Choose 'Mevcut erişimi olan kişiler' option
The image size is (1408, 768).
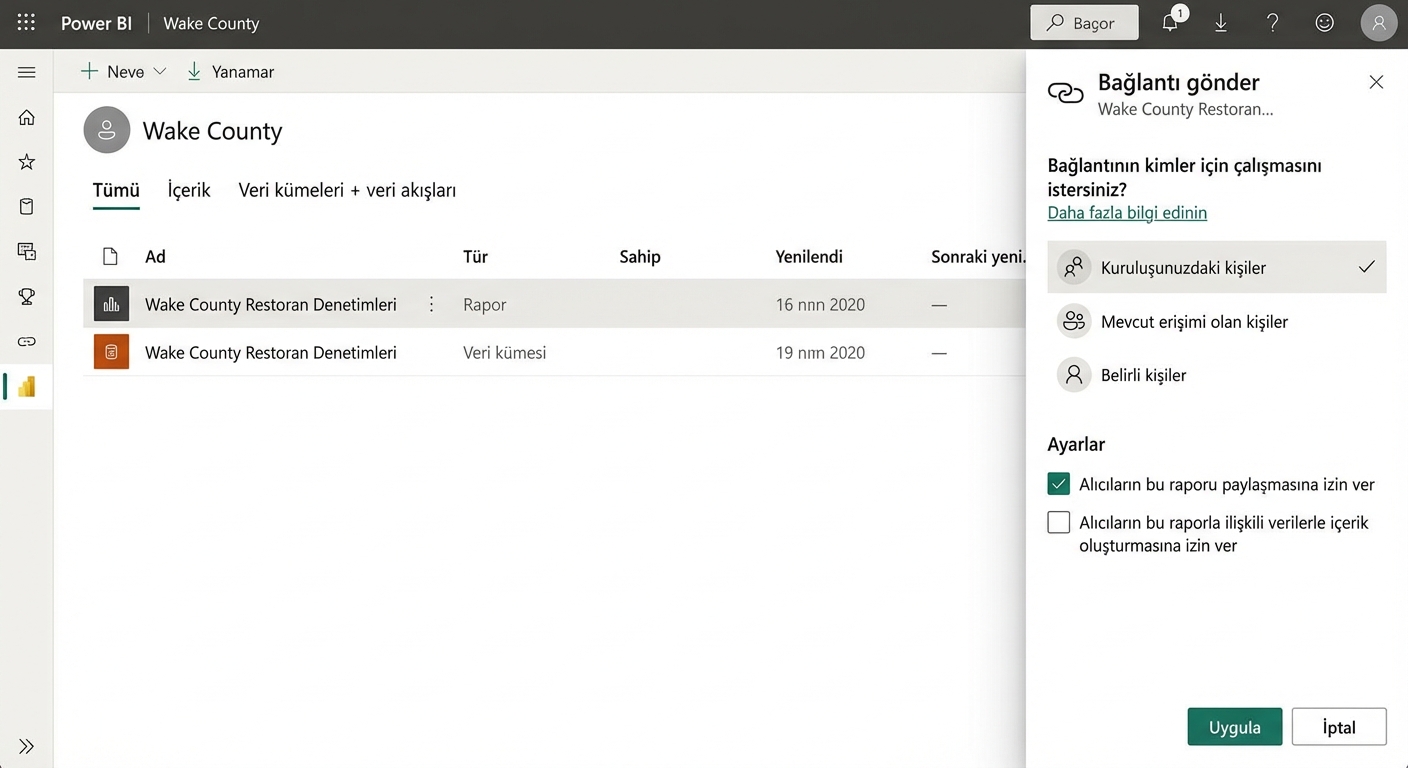pos(1194,322)
